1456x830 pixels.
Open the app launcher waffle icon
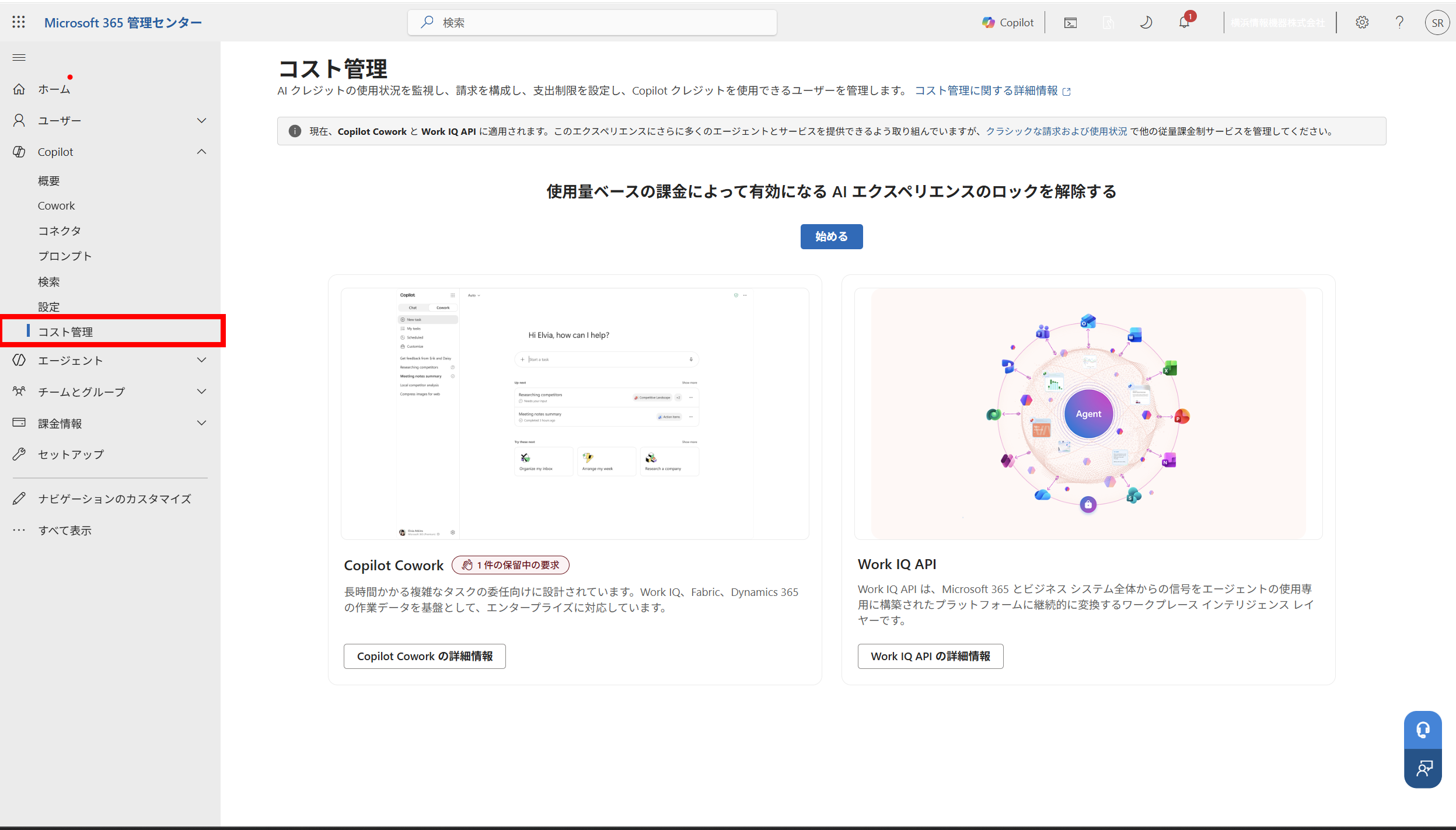click(19, 22)
